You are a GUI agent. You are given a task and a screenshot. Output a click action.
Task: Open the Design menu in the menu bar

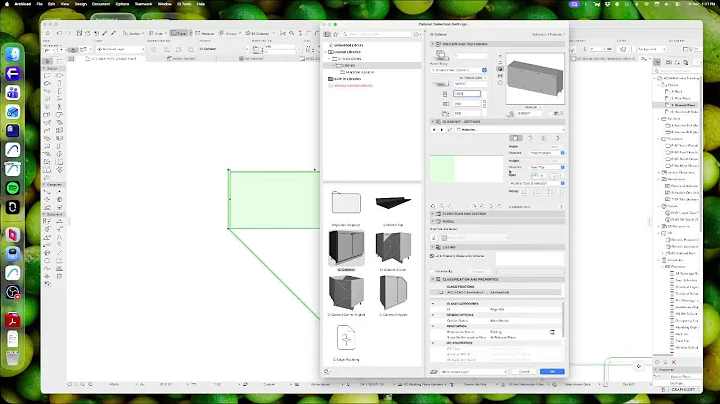point(80,4)
